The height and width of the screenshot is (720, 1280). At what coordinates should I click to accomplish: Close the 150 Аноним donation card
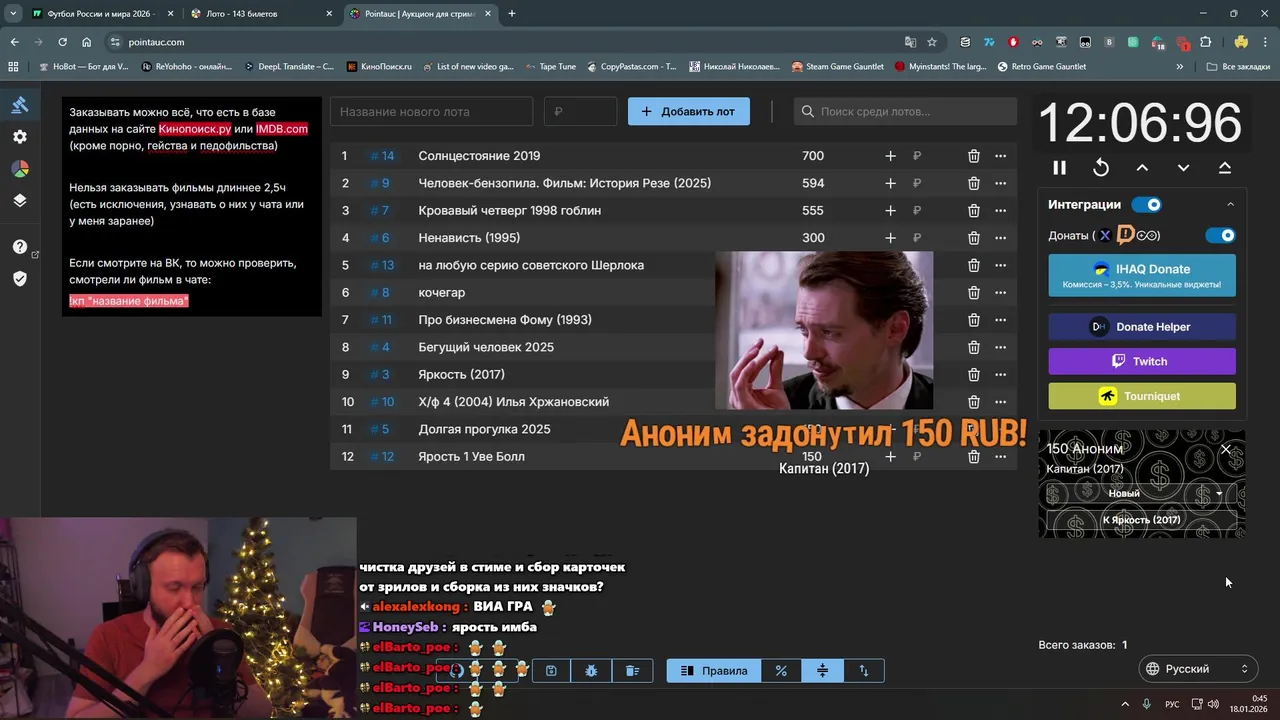pyautogui.click(x=1226, y=449)
